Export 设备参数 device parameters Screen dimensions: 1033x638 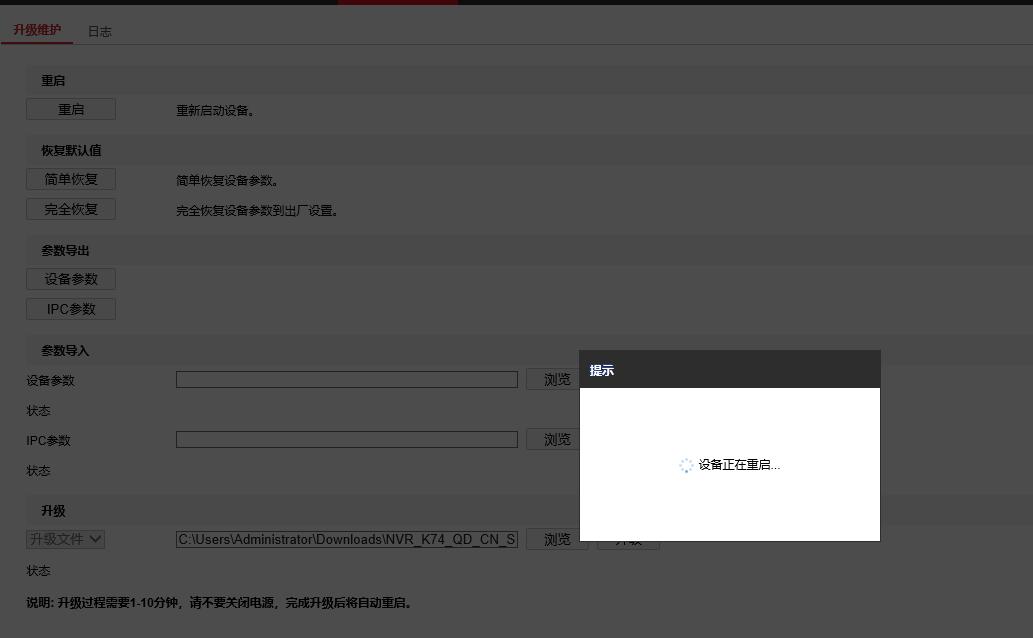[x=70, y=279]
